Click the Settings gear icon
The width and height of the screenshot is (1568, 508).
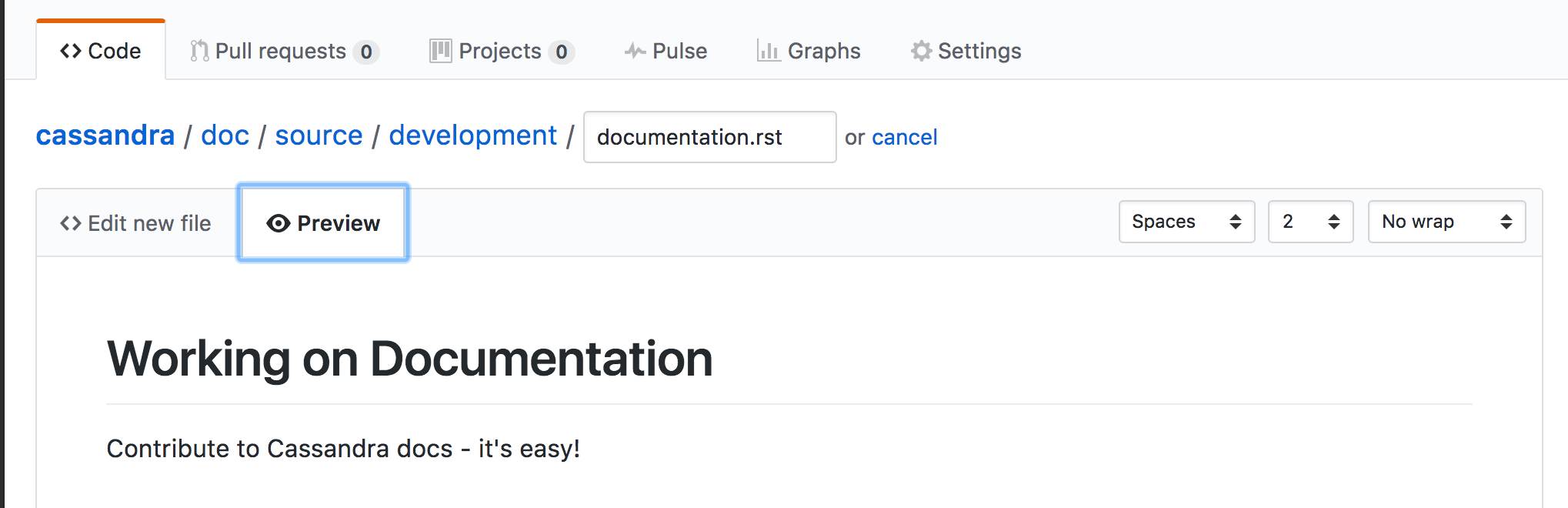click(x=921, y=51)
